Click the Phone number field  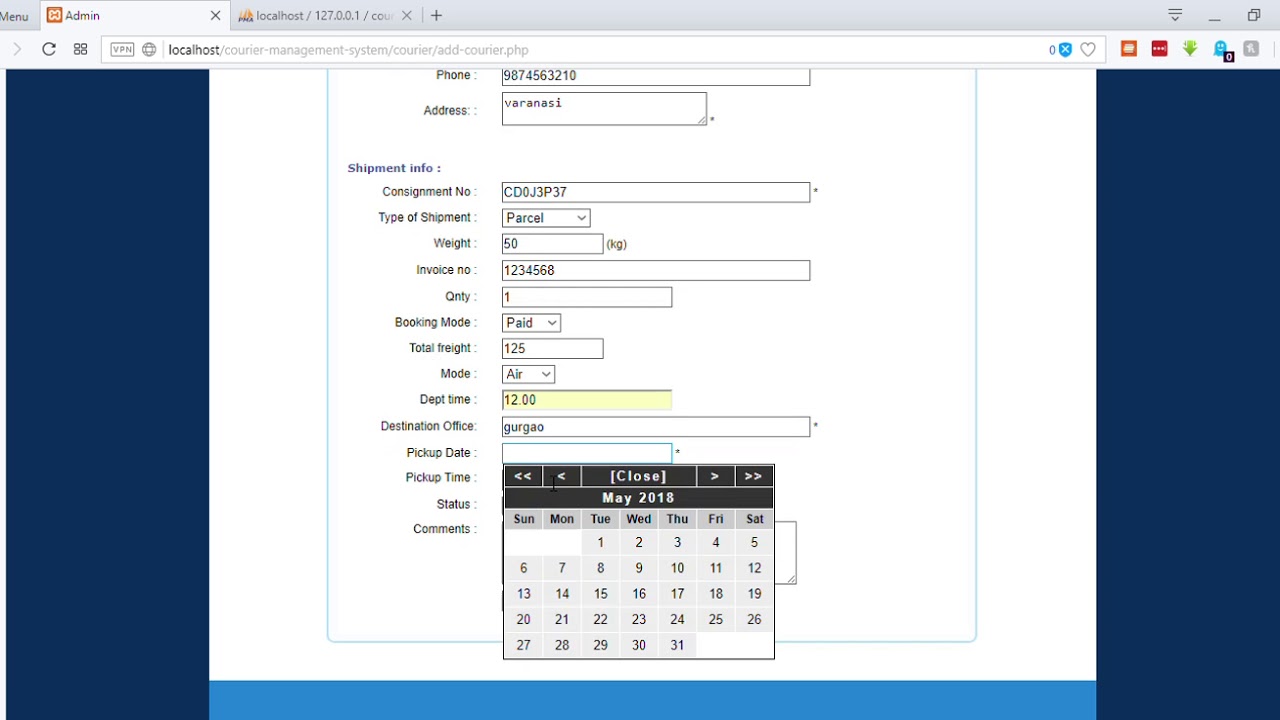(x=656, y=76)
